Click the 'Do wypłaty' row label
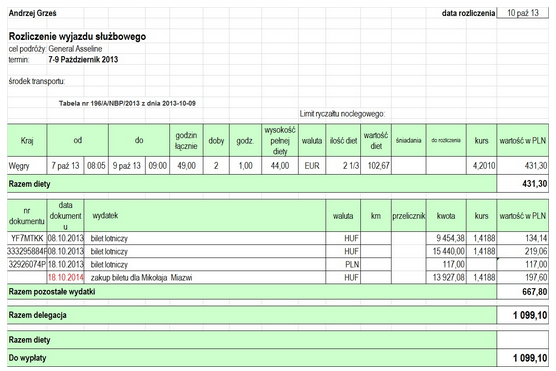The height and width of the screenshot is (371, 556). coord(27,358)
